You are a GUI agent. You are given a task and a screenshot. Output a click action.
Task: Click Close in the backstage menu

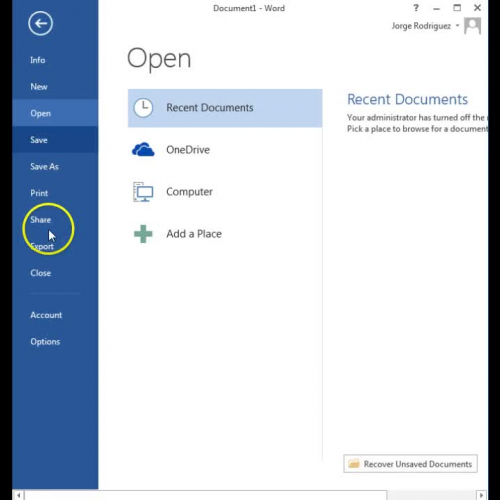pyautogui.click(x=55, y=273)
